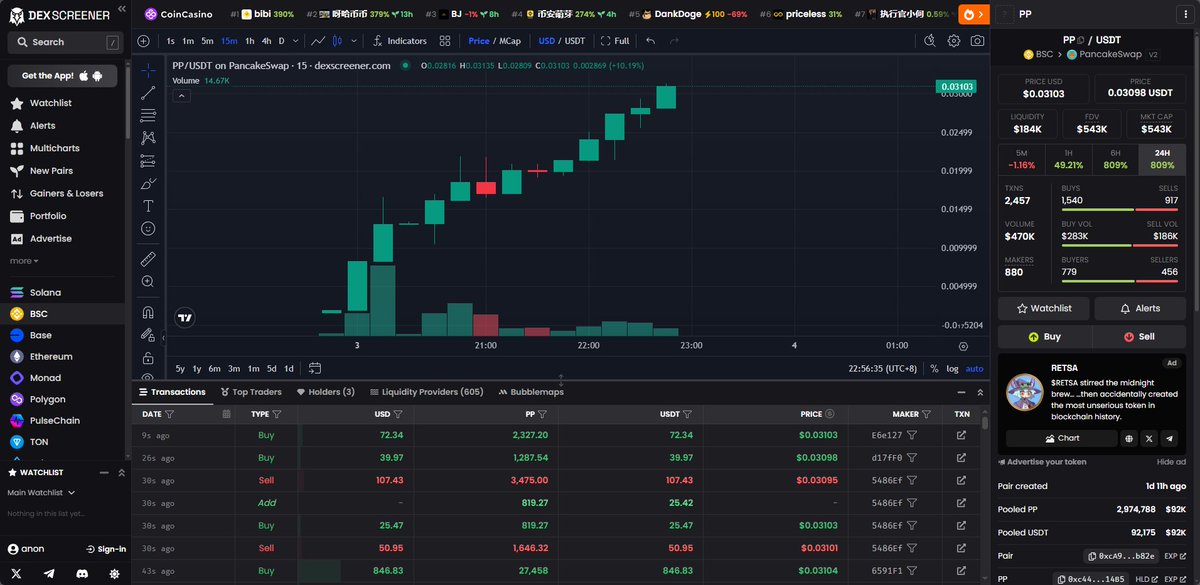Filter the TYPE column in transactions
1200x585 pixels.
coord(276,414)
